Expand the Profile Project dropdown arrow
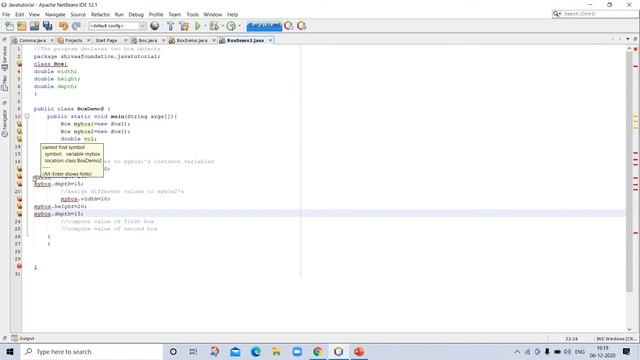The width and height of the screenshot is (640, 360). (x=240, y=26)
